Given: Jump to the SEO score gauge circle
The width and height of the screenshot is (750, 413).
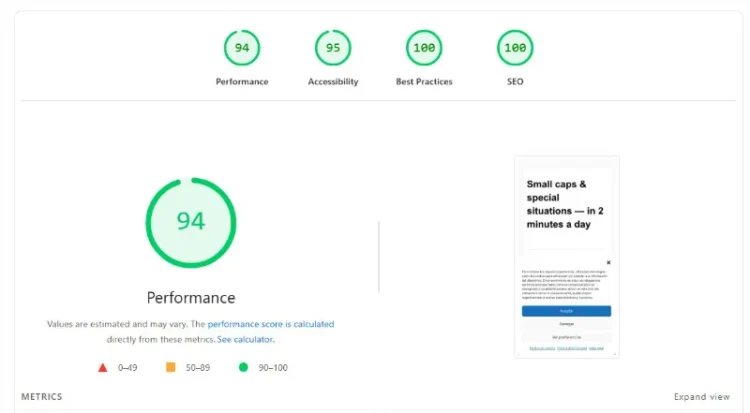Looking at the screenshot, I should coord(515,48).
